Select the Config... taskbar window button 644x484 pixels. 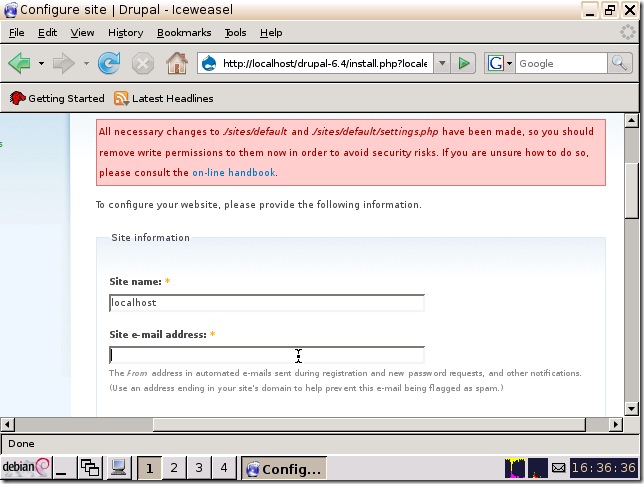point(283,468)
